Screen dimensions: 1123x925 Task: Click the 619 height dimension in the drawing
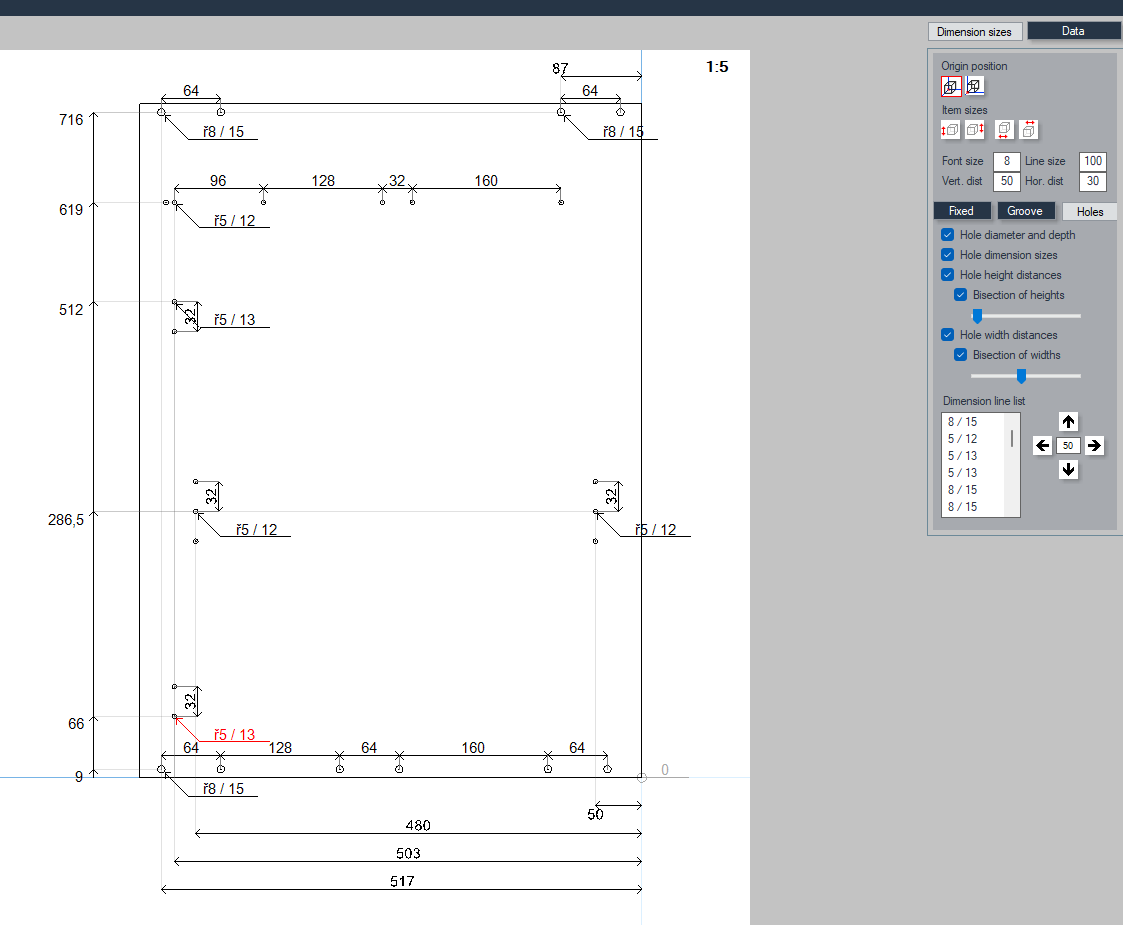[71, 210]
